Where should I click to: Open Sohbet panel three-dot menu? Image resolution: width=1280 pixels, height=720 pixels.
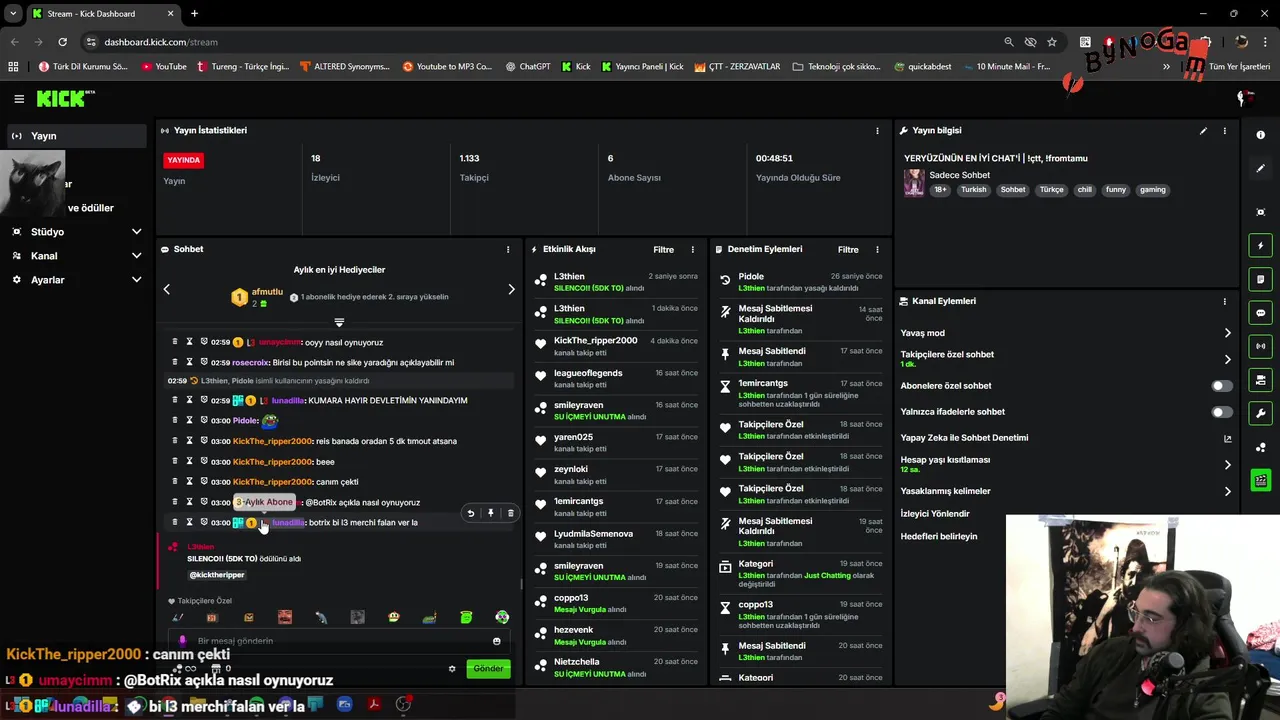pyautogui.click(x=508, y=249)
